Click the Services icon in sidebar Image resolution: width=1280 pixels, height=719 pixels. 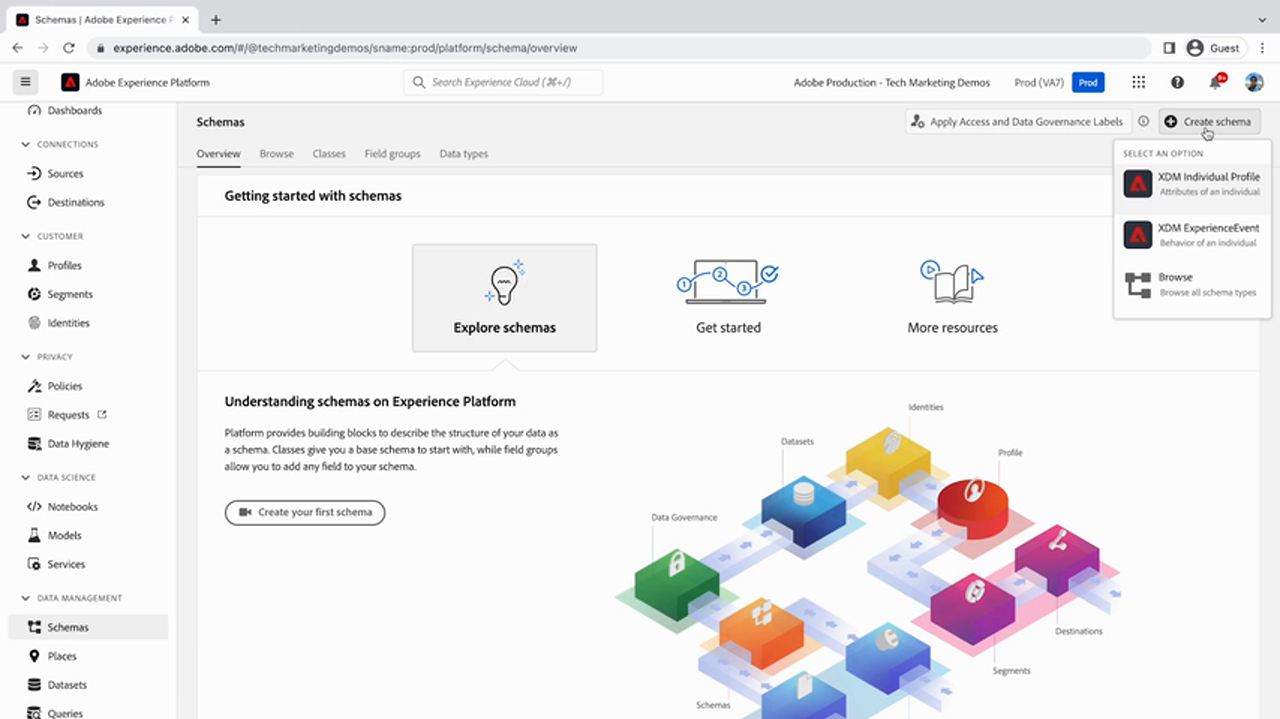(34, 564)
